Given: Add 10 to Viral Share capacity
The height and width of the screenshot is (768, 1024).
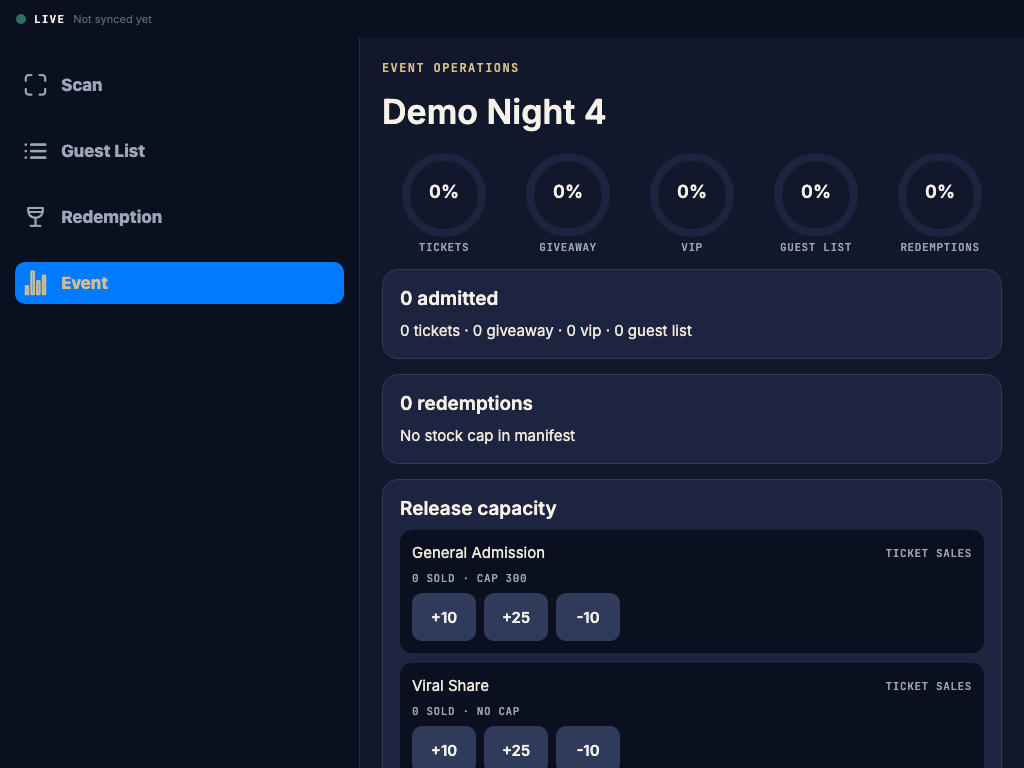Looking at the screenshot, I should point(444,748).
